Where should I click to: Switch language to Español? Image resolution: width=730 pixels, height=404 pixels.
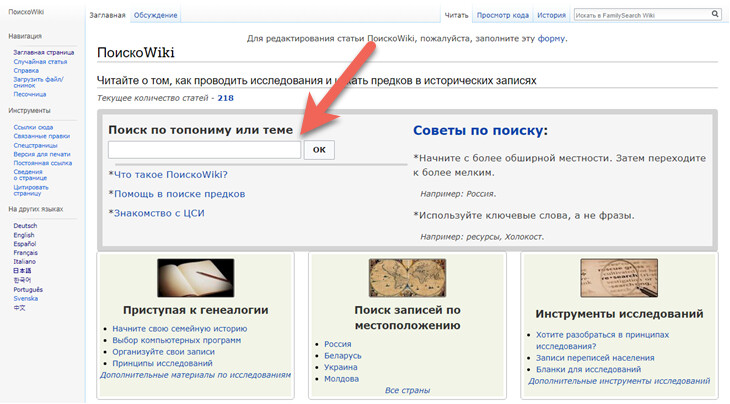click(x=25, y=244)
